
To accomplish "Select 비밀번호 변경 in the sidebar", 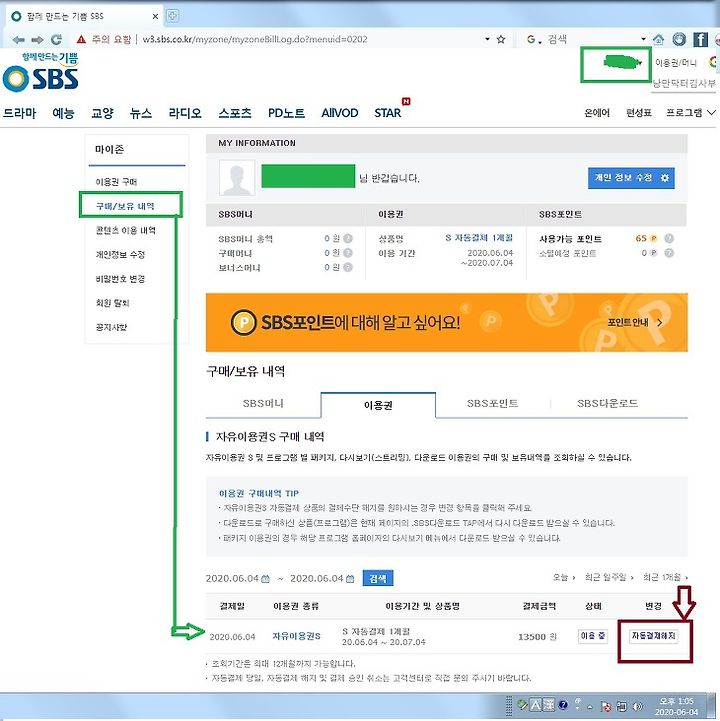I will click(x=120, y=279).
